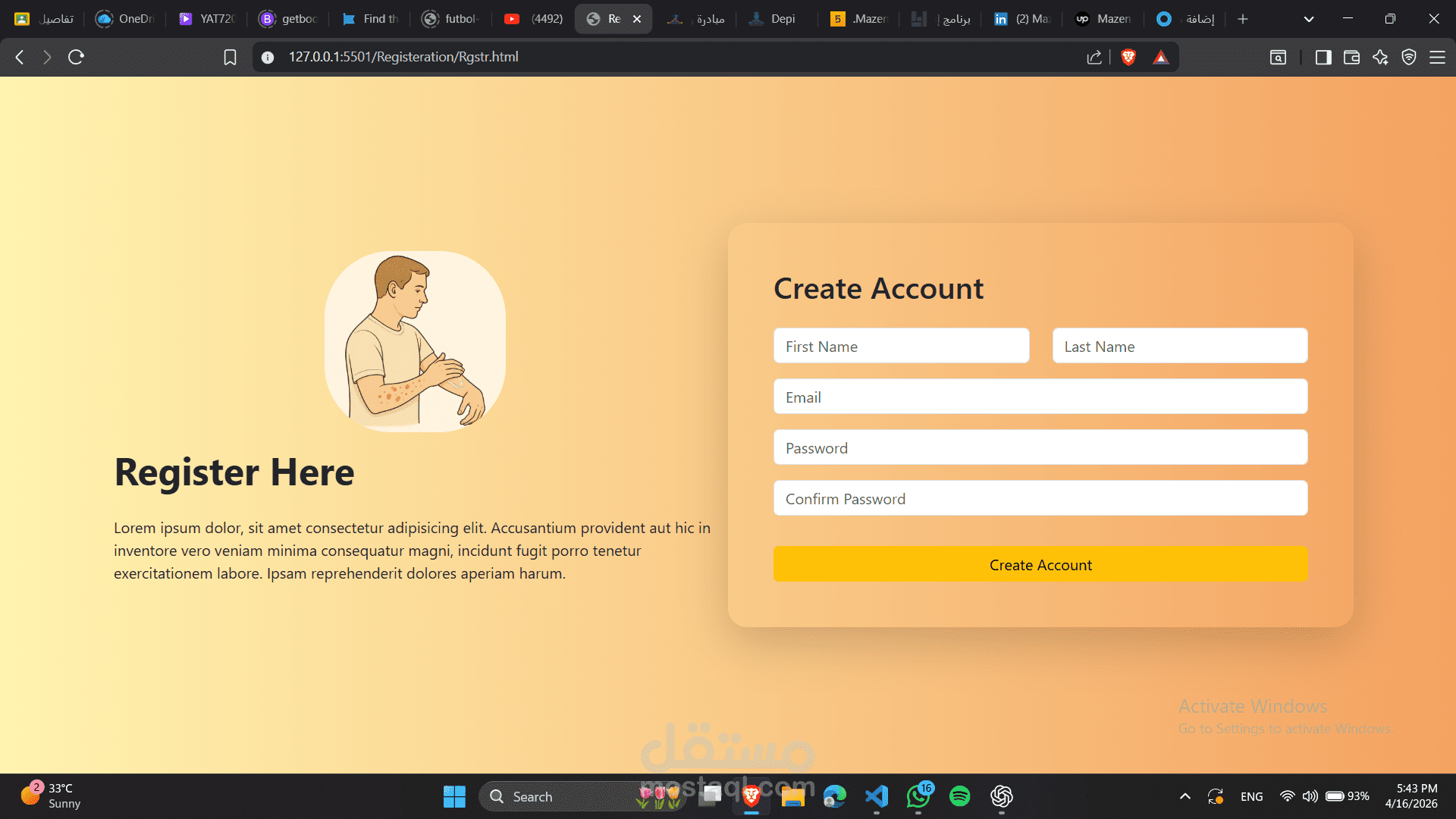Open Brave VPN icon
1456x819 pixels.
[1409, 57]
